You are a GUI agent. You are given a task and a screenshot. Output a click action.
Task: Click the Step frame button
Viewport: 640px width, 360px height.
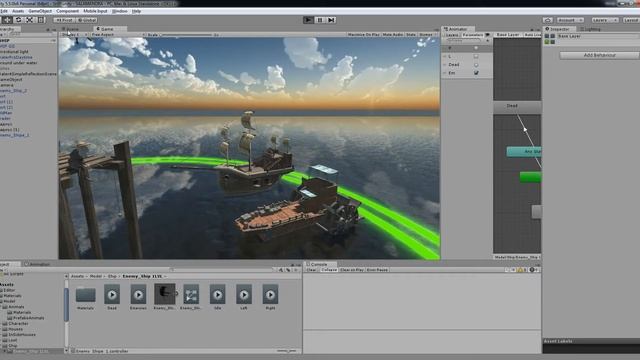coord(331,20)
